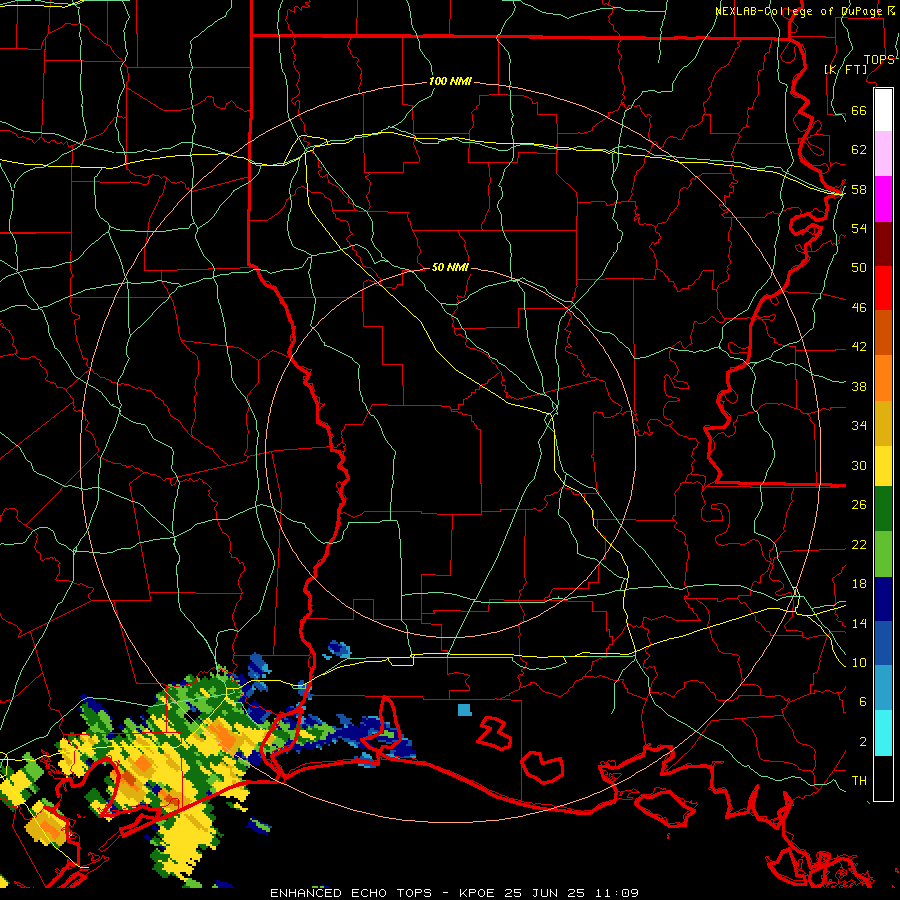Click the yellow 30 kft legend color
Image resolution: width=900 pixels, height=900 pixels.
pyautogui.click(x=883, y=465)
